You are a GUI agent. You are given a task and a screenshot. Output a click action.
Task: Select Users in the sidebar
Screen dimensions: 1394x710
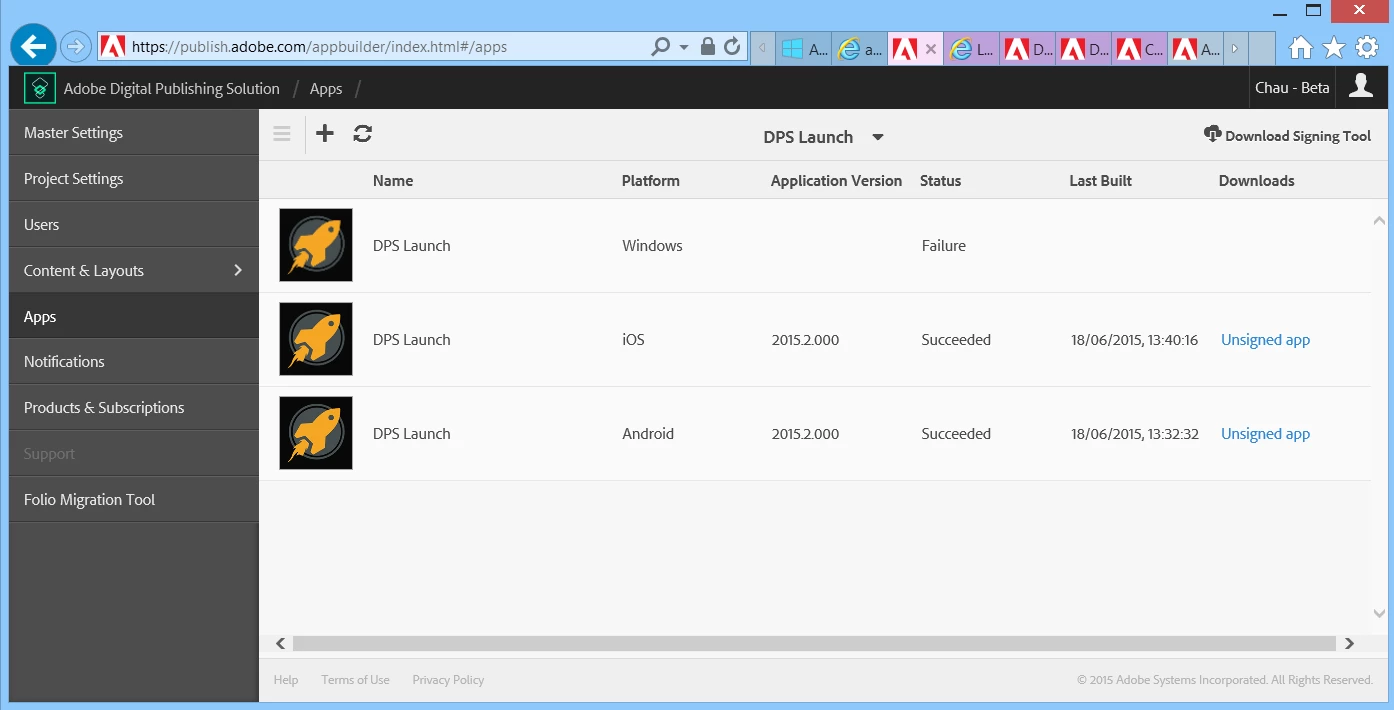pyautogui.click(x=134, y=225)
